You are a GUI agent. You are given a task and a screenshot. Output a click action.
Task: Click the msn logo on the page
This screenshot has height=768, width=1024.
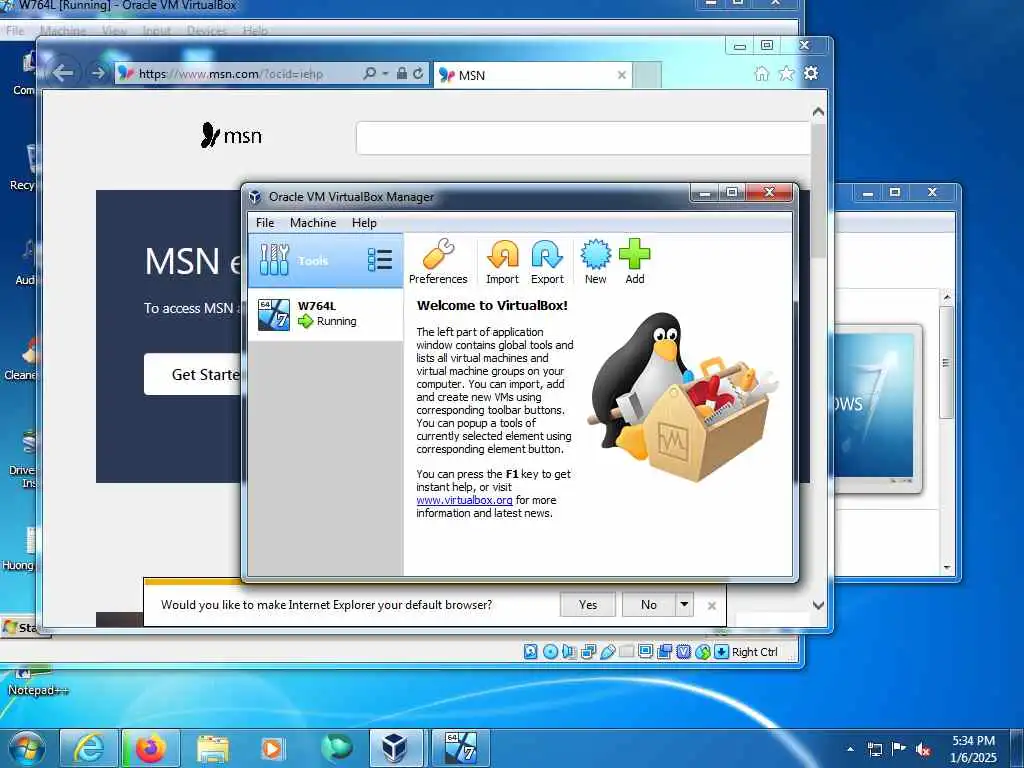coord(231,135)
